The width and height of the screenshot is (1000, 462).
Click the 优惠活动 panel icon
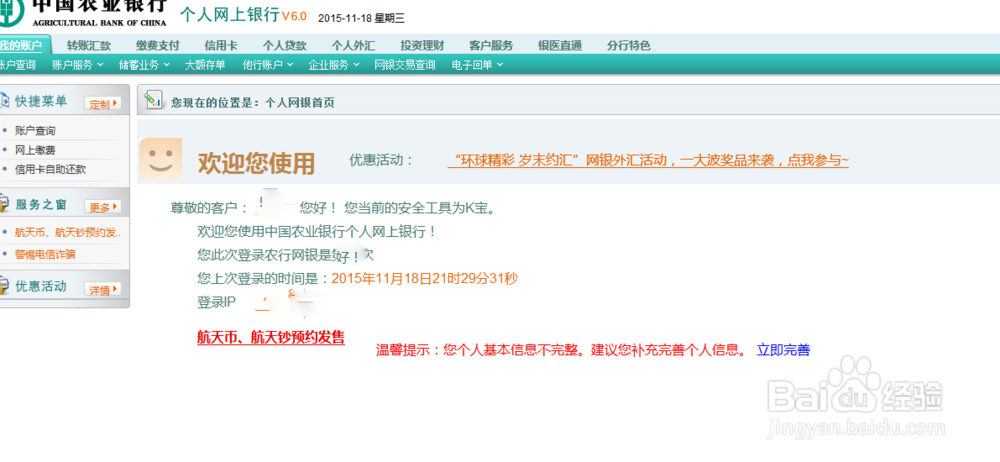coord(4,286)
